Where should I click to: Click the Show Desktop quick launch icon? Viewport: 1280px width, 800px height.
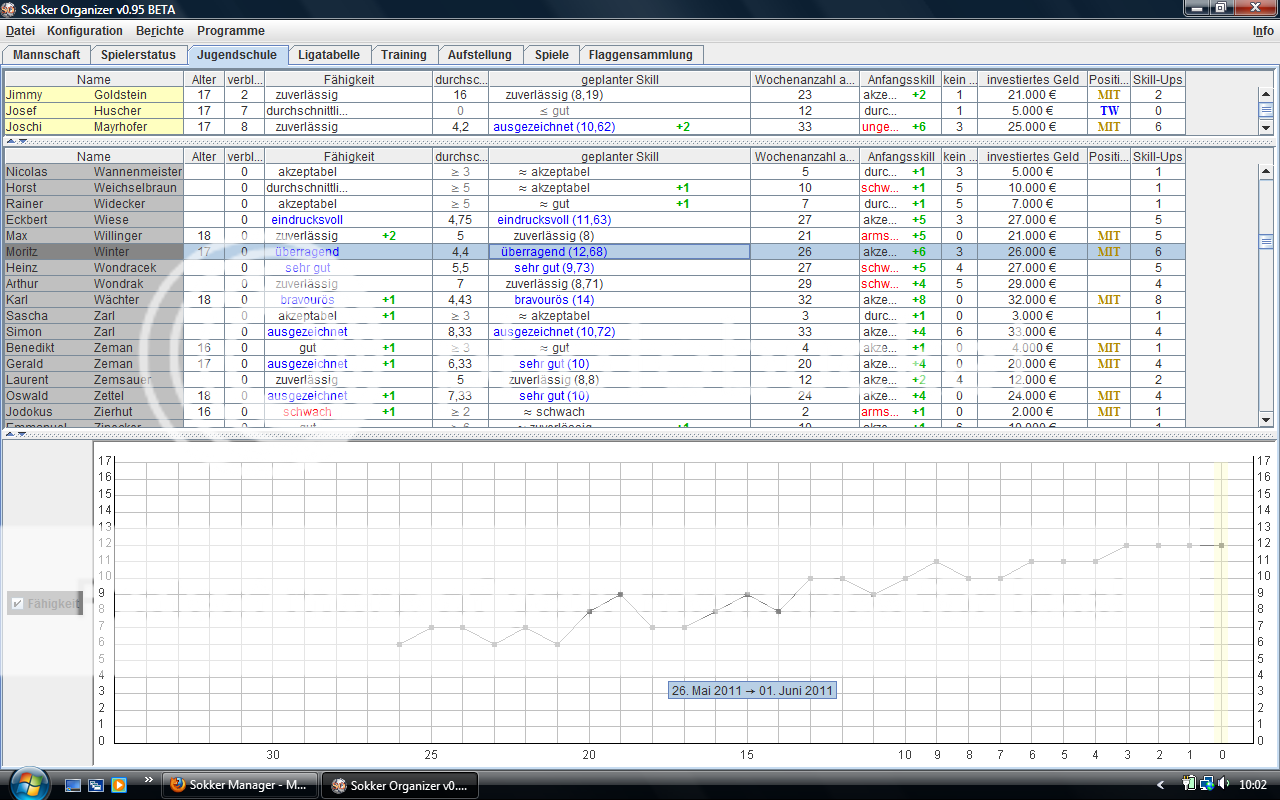point(74,785)
